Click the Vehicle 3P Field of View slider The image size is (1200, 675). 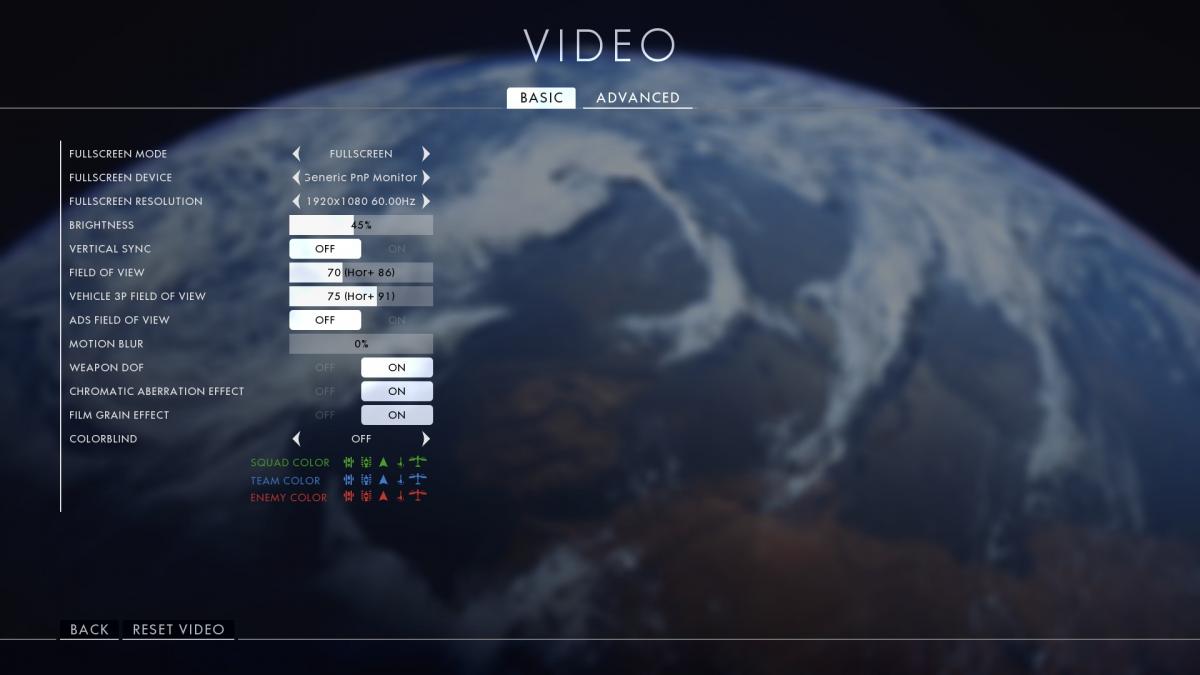pyautogui.click(x=361, y=296)
